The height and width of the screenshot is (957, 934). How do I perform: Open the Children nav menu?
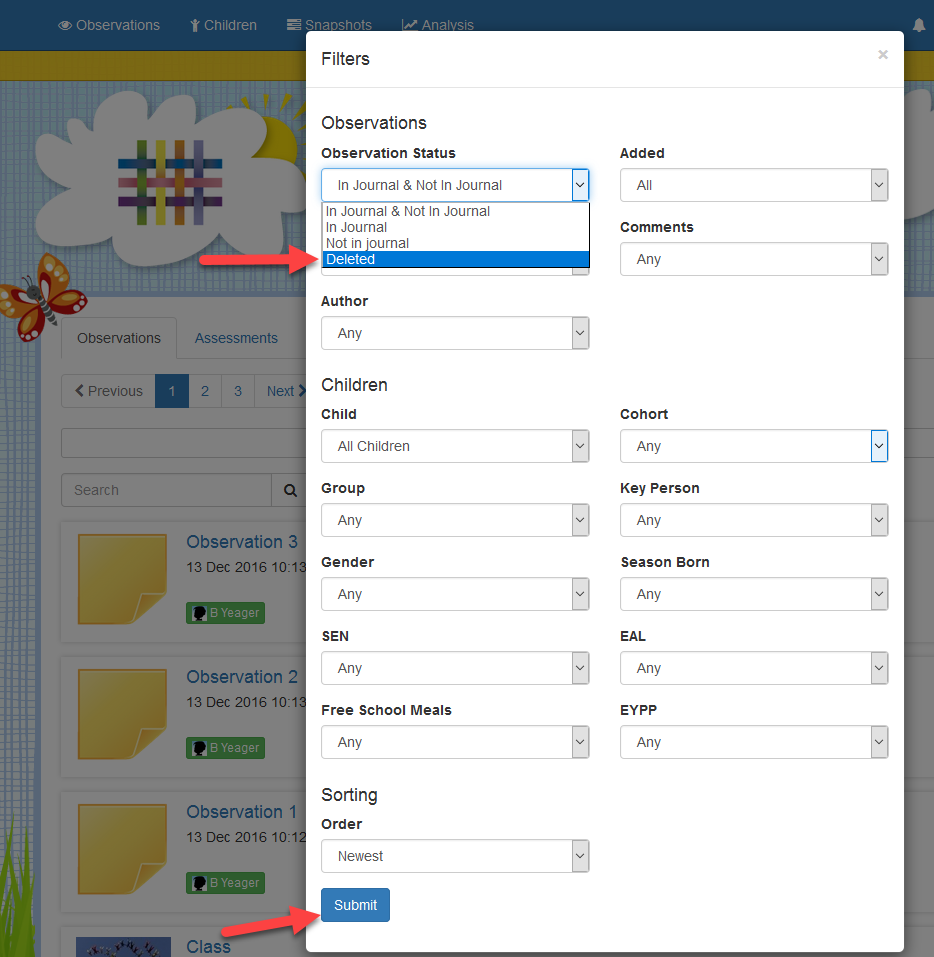223,25
